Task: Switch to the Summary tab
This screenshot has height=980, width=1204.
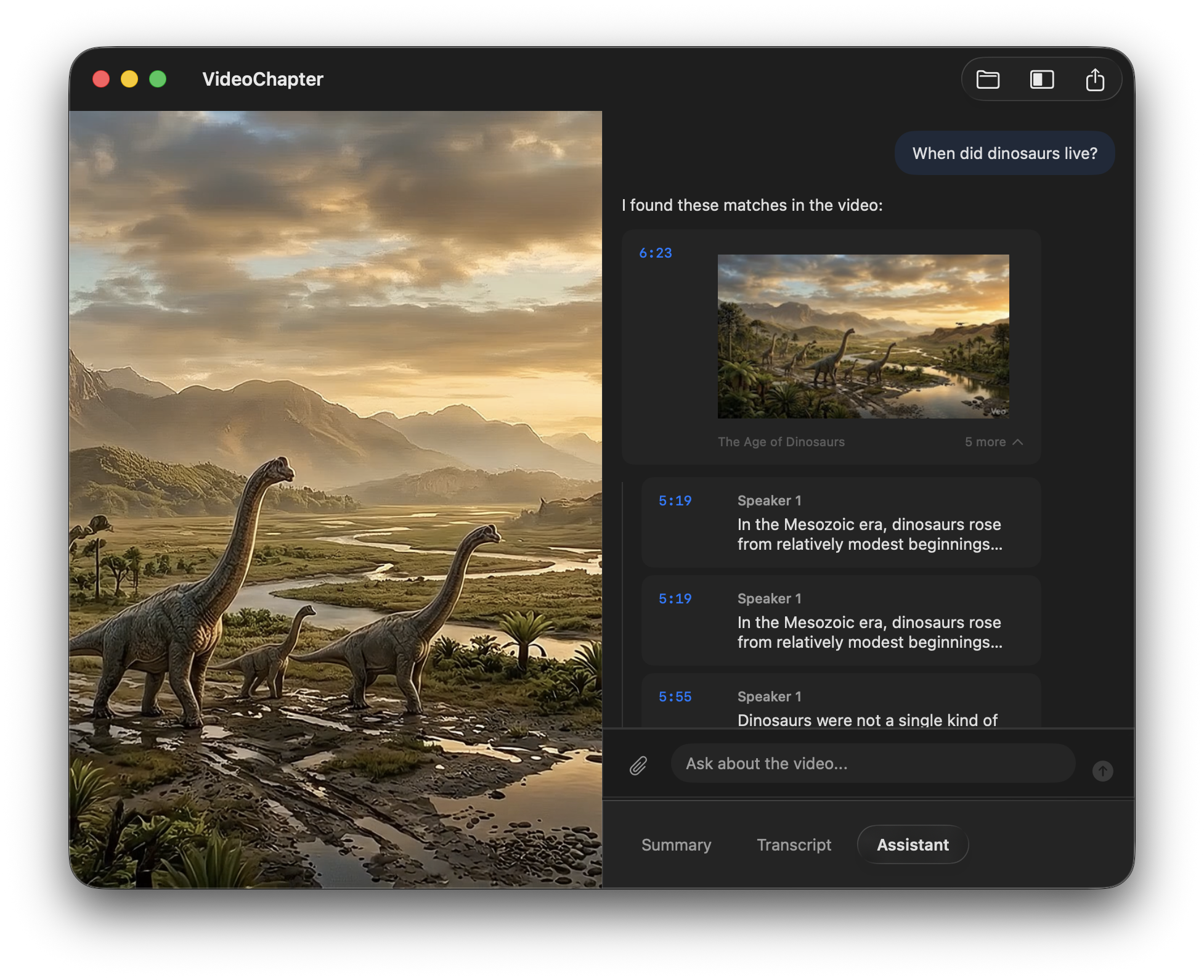Action: 676,844
